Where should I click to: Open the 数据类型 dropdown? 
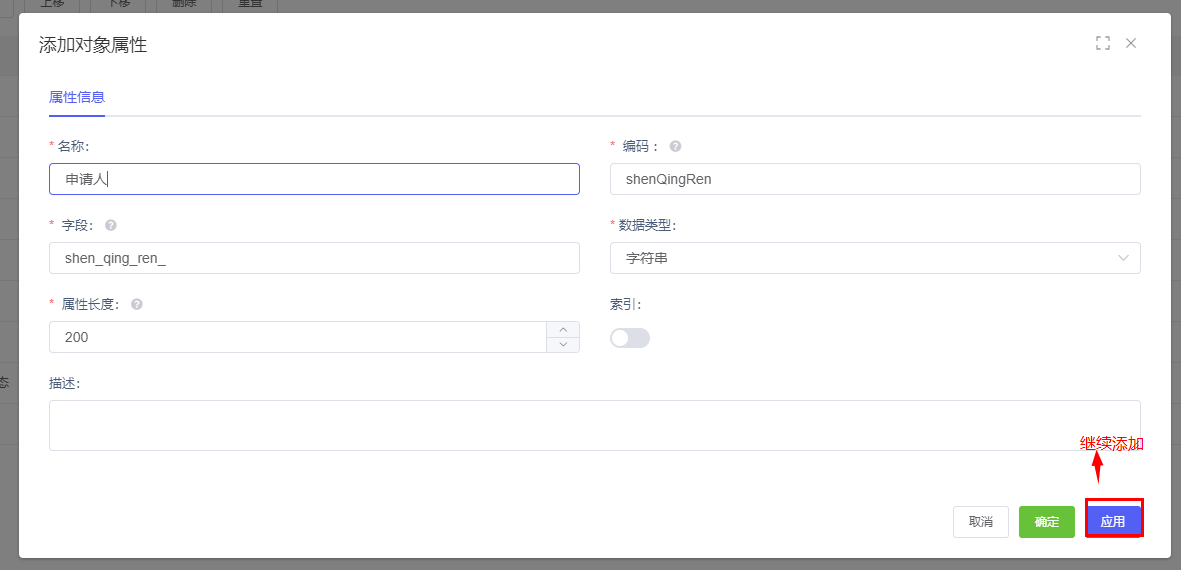pos(875,258)
